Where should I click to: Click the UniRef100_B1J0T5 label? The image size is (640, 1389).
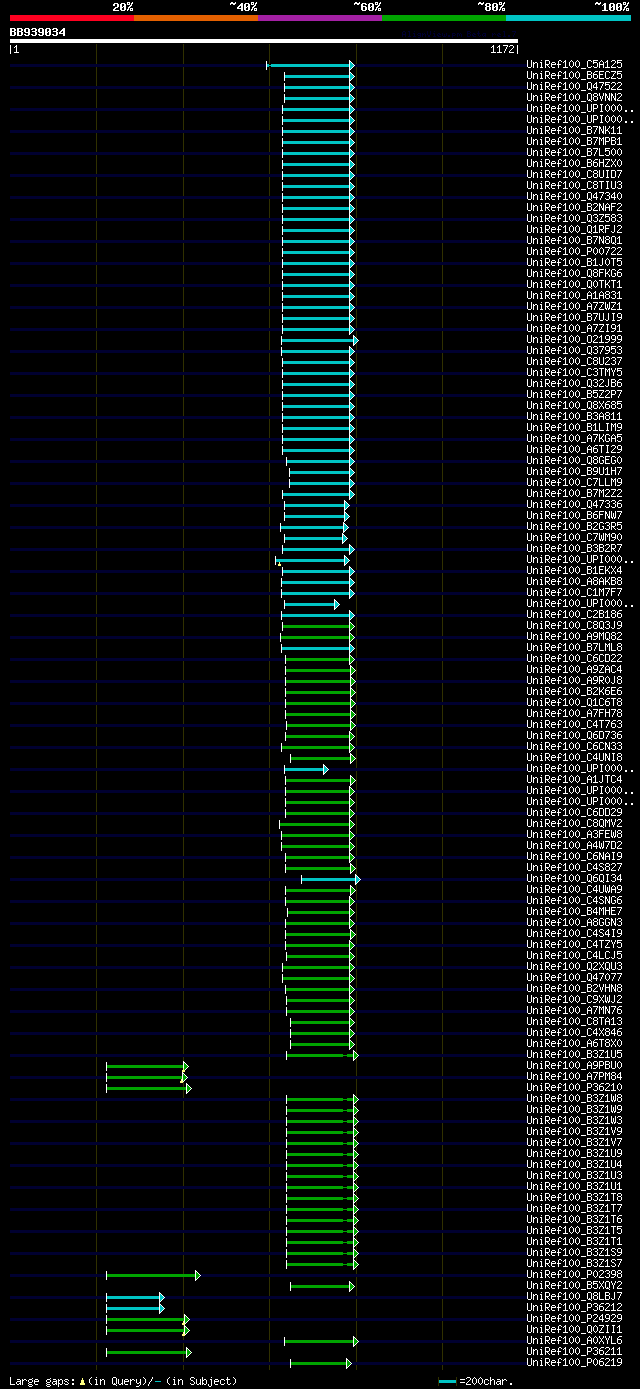(x=574, y=262)
